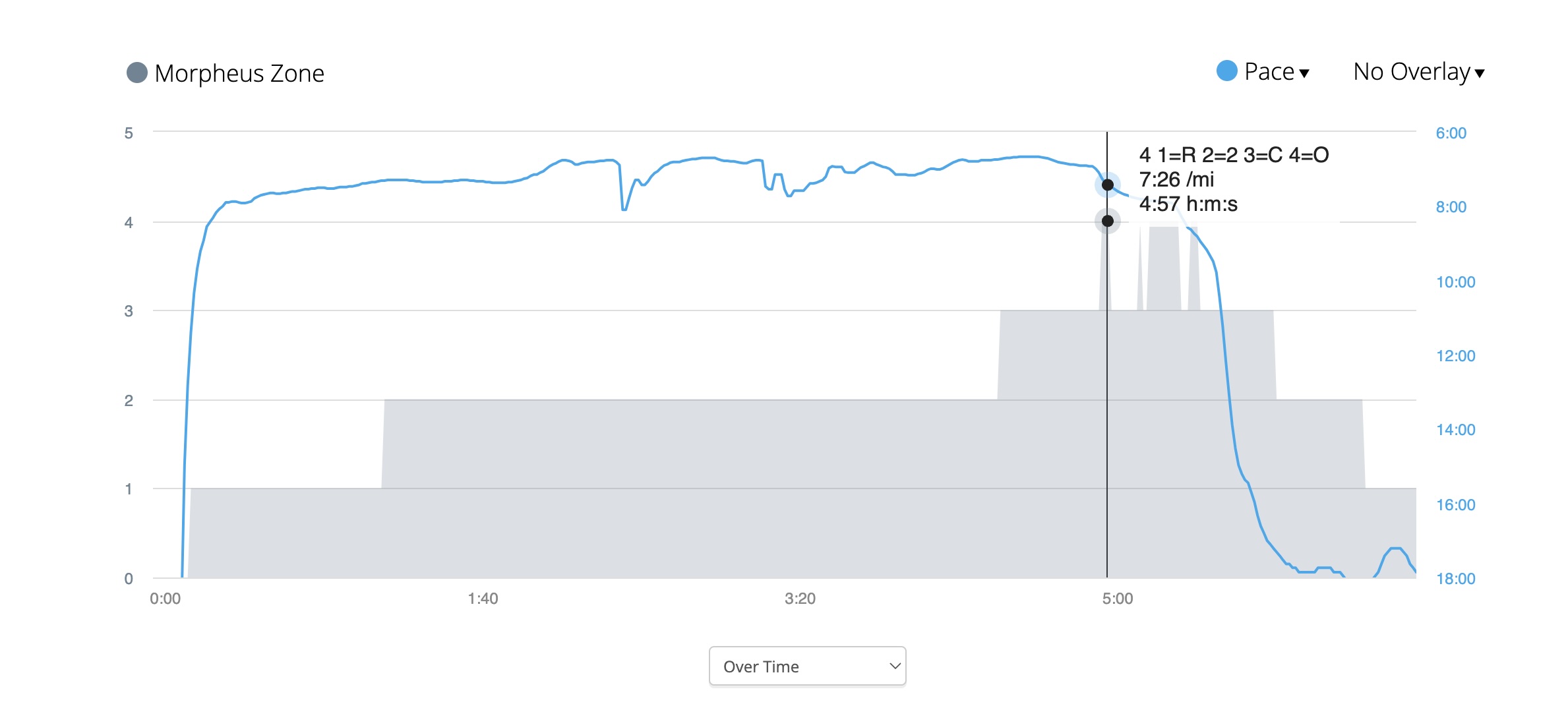Open the No Overlay dropdown
1568x708 pixels.
[1412, 72]
